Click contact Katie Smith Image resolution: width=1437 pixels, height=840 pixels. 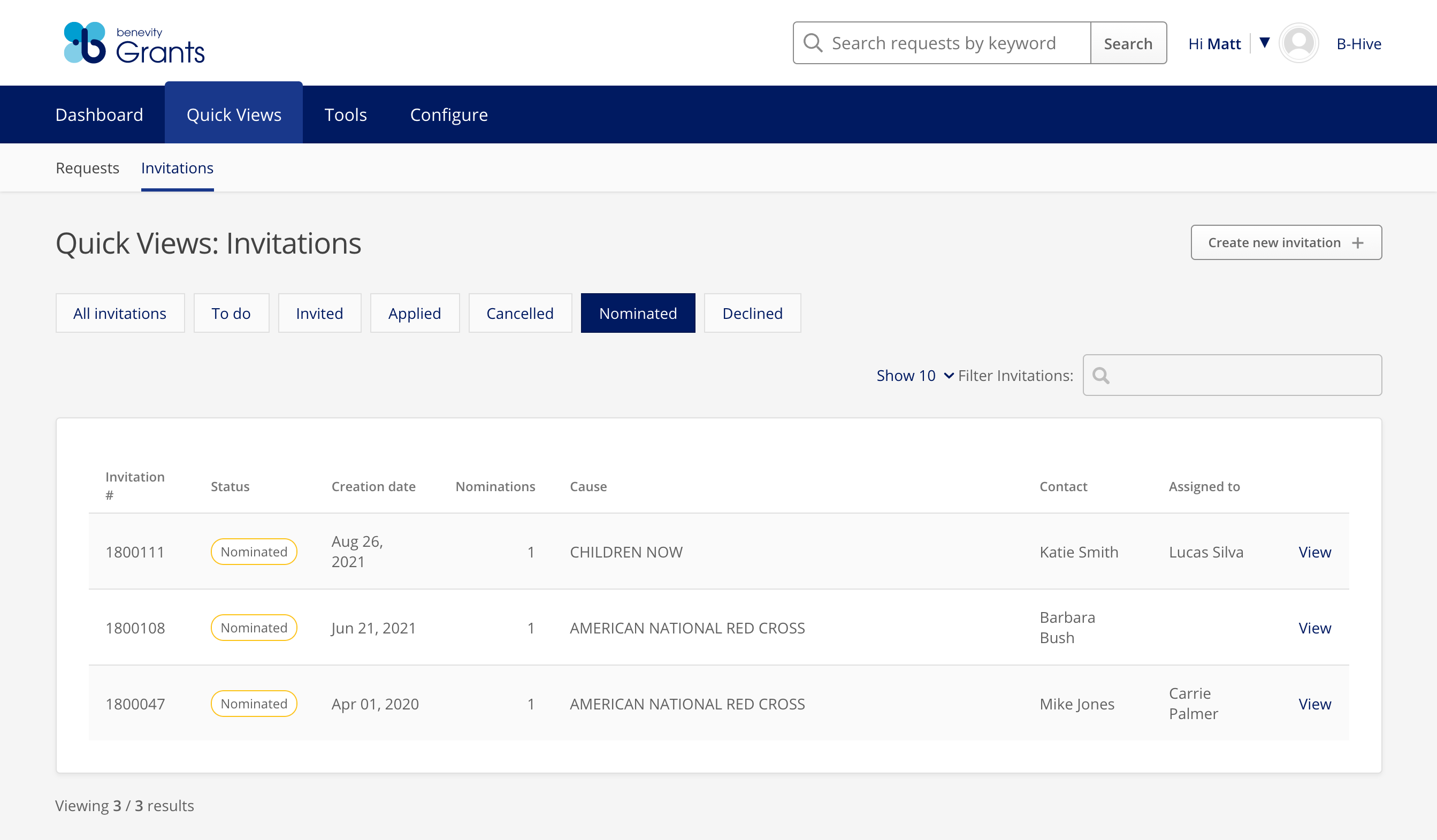[x=1079, y=552]
